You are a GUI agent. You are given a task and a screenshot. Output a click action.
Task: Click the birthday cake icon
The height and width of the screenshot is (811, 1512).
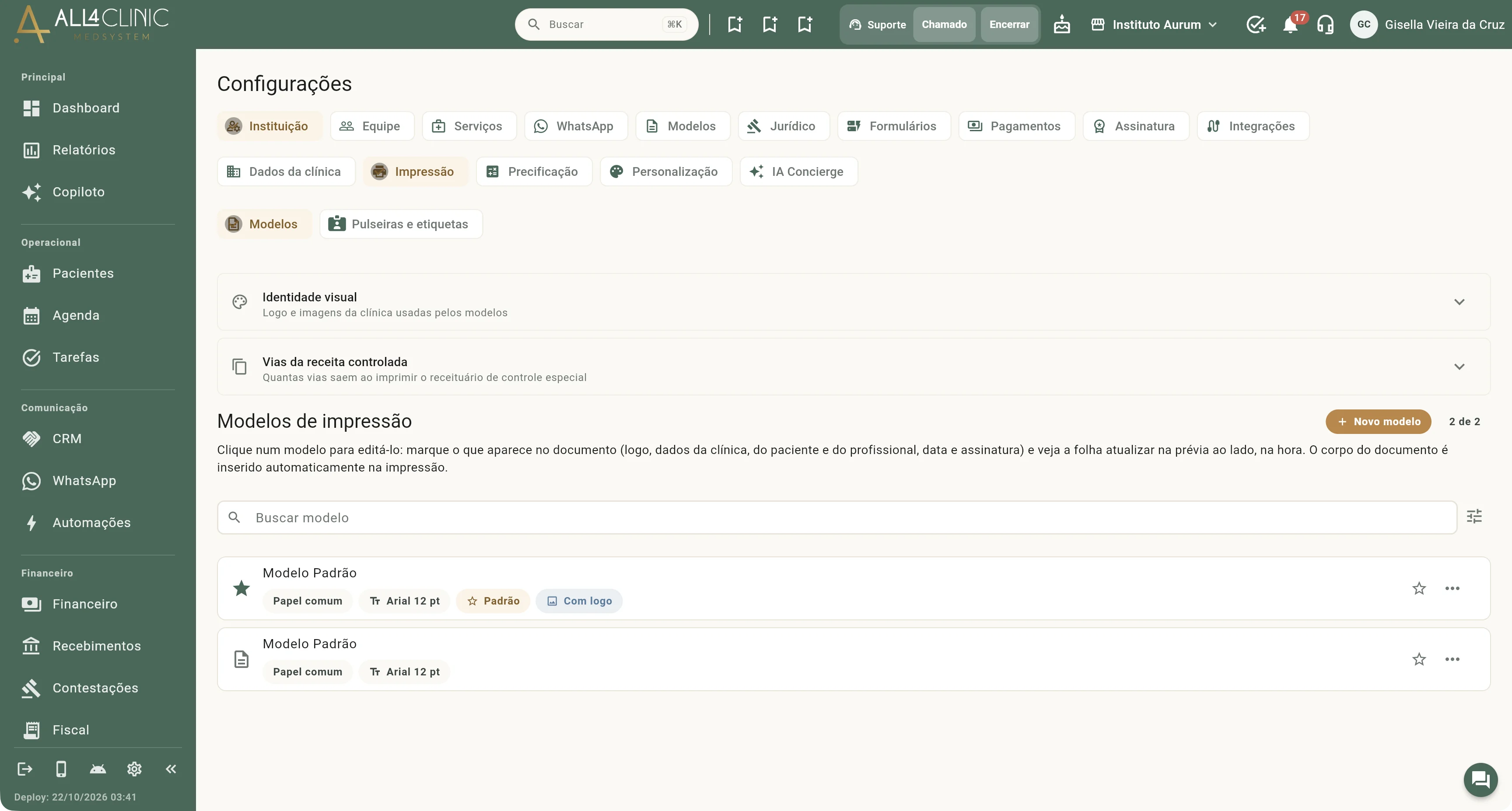coord(1062,24)
